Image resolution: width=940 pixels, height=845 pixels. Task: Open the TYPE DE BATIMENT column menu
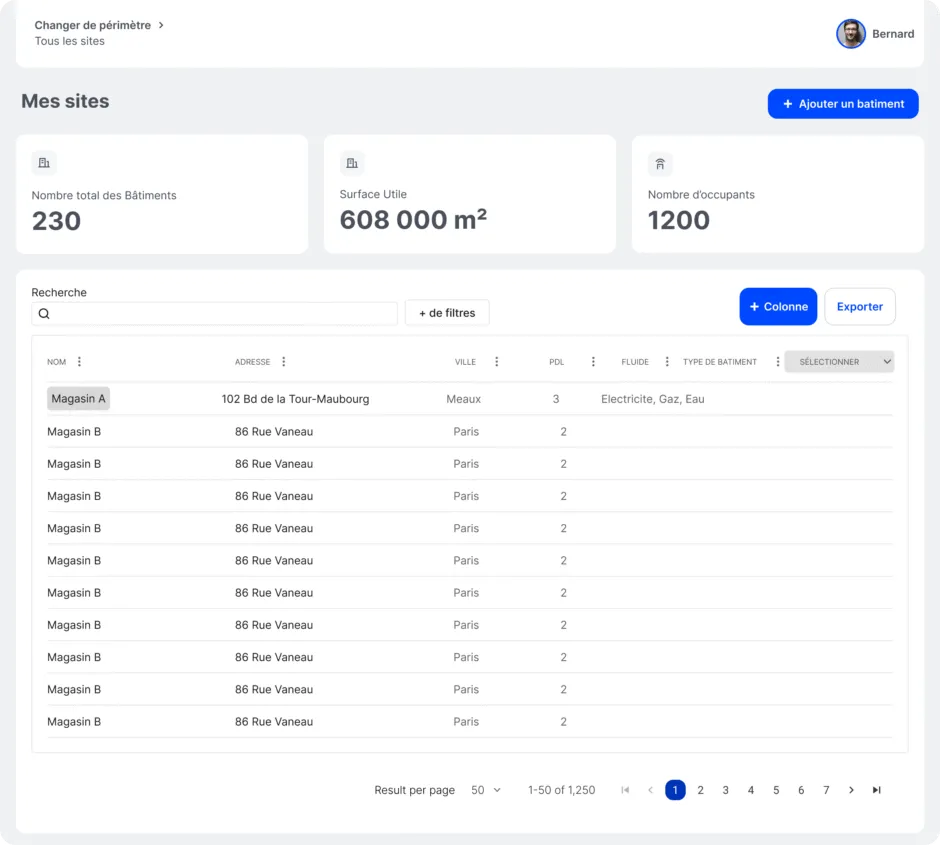point(778,362)
